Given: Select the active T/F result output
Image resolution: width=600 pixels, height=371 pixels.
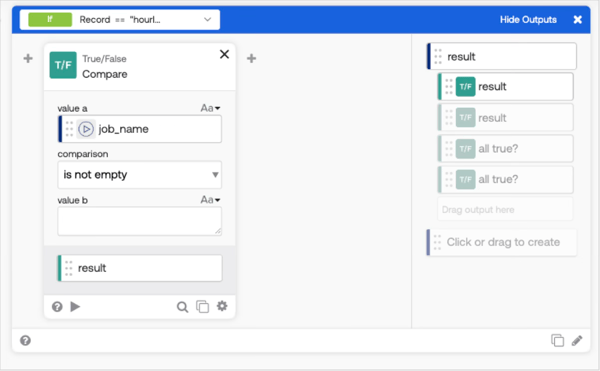Looking at the screenshot, I should coord(505,87).
